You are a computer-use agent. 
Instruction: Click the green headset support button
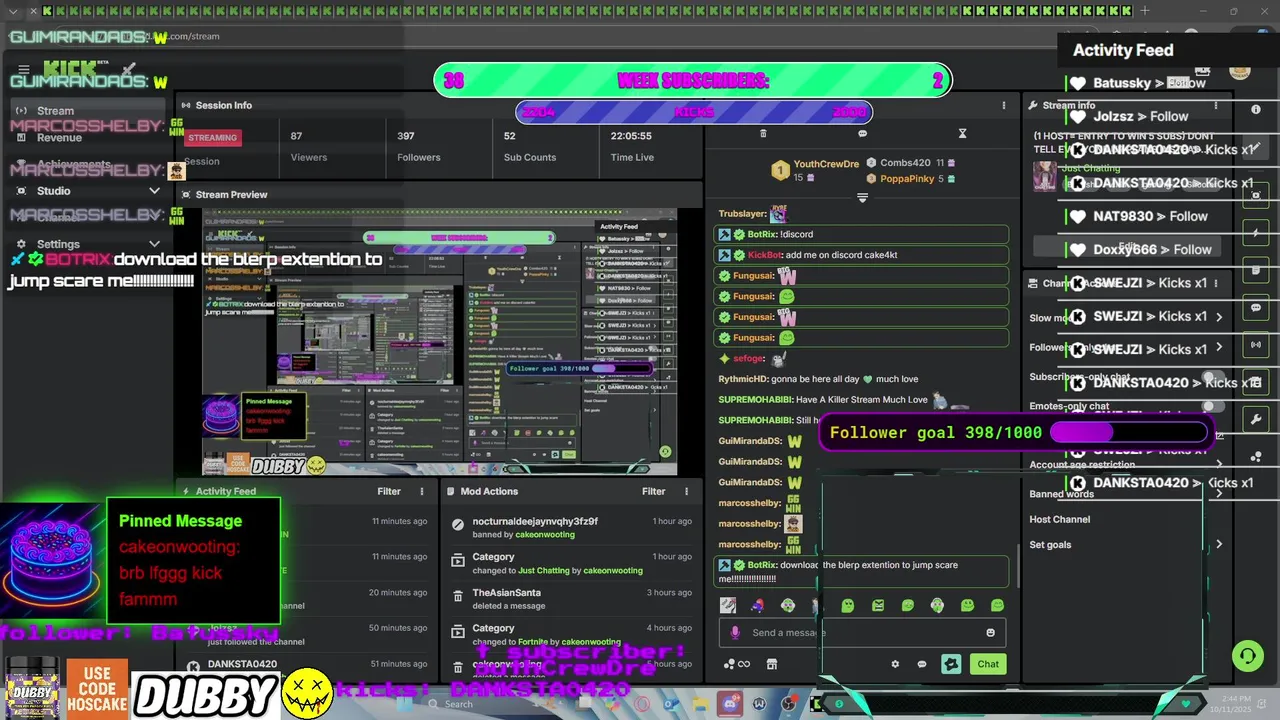tap(1247, 656)
